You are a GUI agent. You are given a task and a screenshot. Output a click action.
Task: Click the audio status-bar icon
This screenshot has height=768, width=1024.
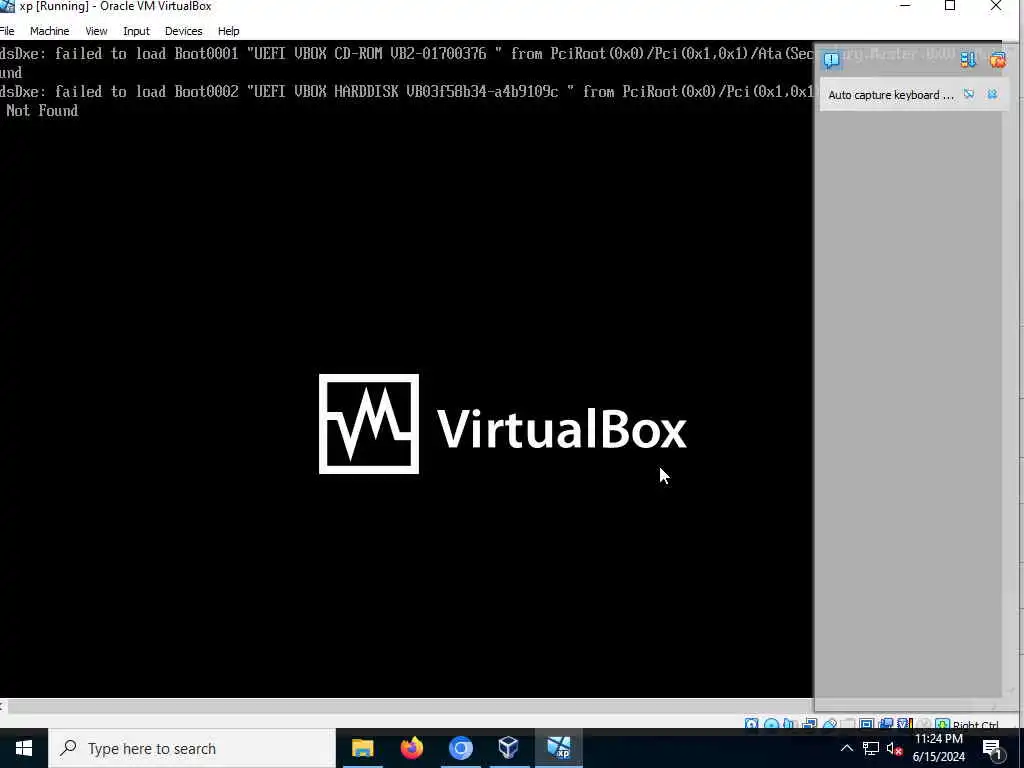pos(790,724)
